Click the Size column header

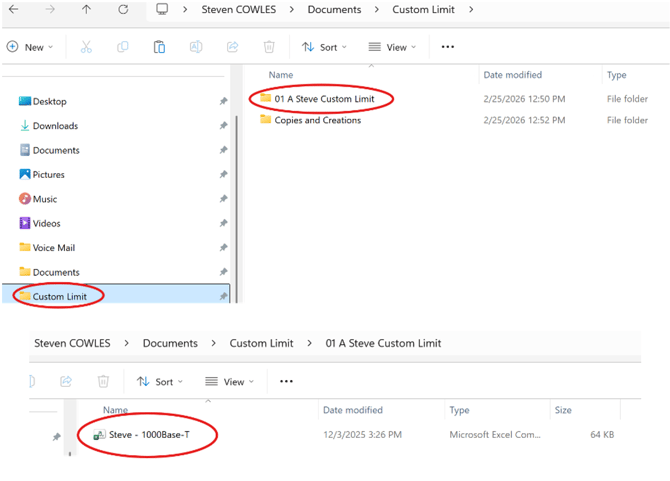[563, 410]
